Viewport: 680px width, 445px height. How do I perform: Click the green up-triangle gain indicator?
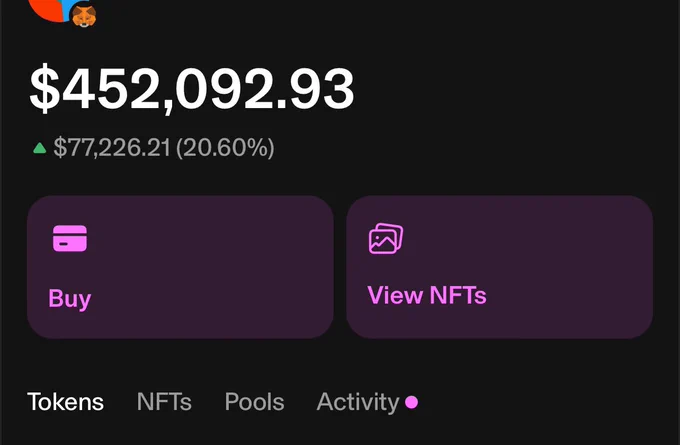39,148
